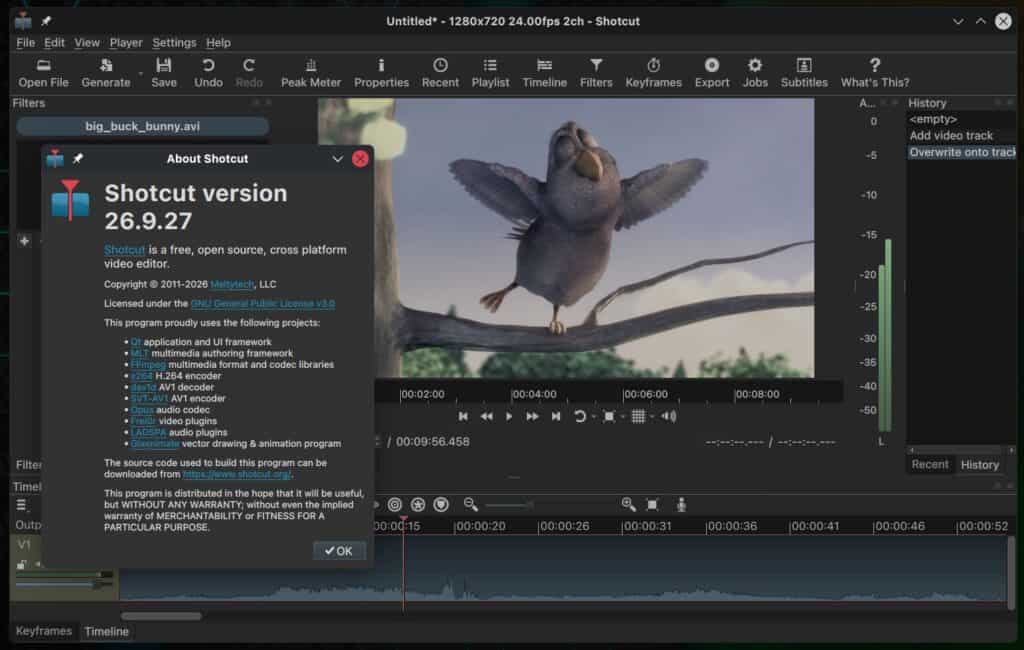Viewport: 1024px width, 650px height.
Task: Zoom out the timeline
Action: (470, 504)
